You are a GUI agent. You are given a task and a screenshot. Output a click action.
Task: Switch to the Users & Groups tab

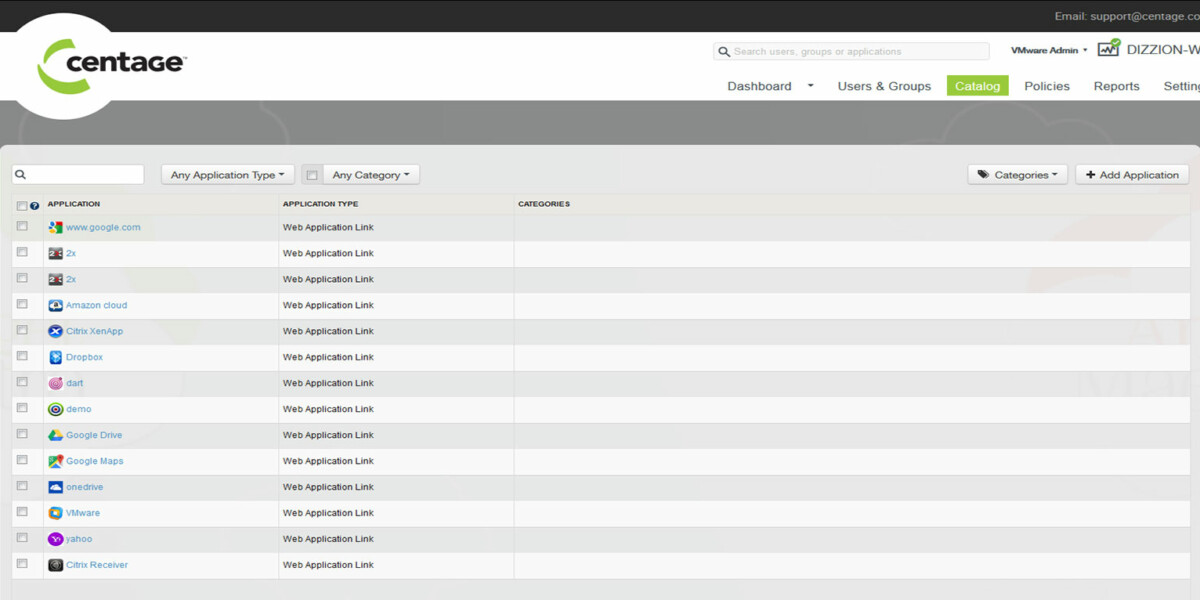[884, 86]
